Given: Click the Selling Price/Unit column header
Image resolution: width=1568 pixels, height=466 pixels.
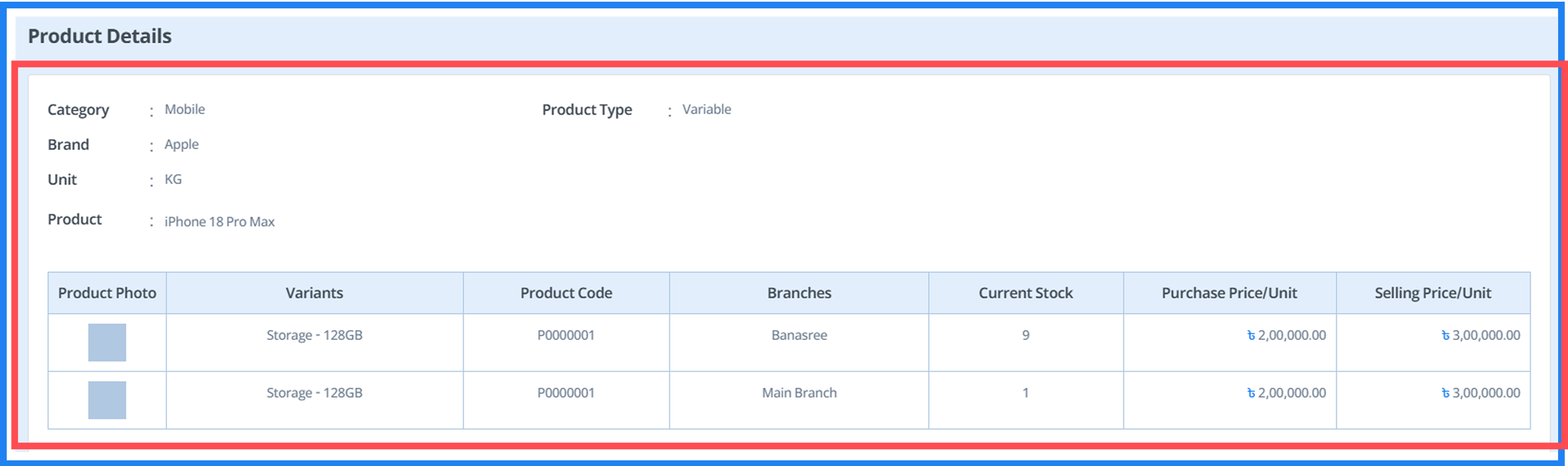Looking at the screenshot, I should [x=1433, y=293].
